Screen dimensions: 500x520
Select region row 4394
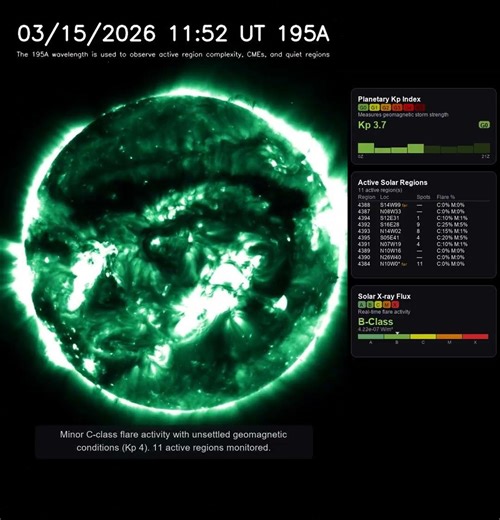(423, 218)
